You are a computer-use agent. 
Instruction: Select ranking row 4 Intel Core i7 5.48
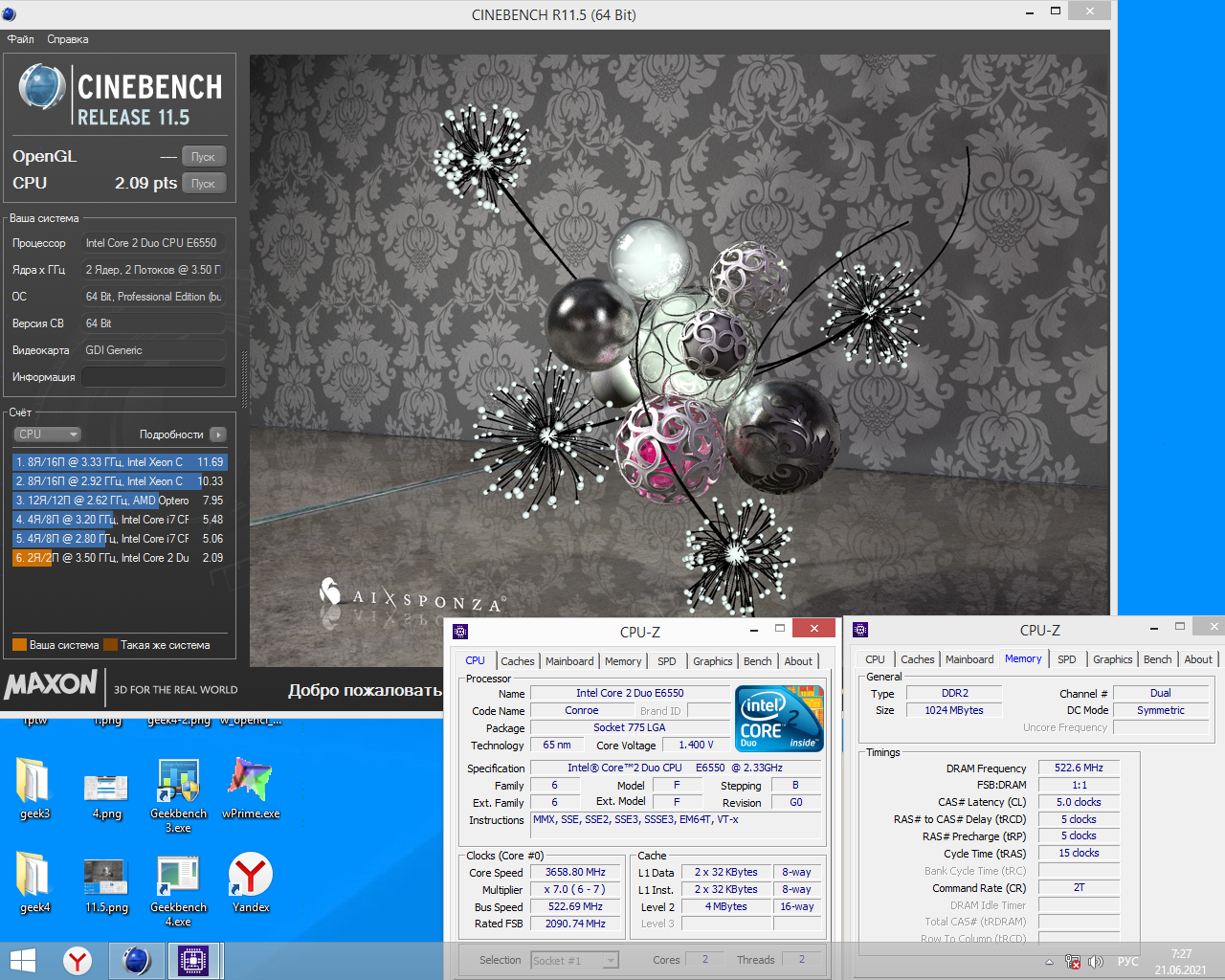click(x=120, y=520)
